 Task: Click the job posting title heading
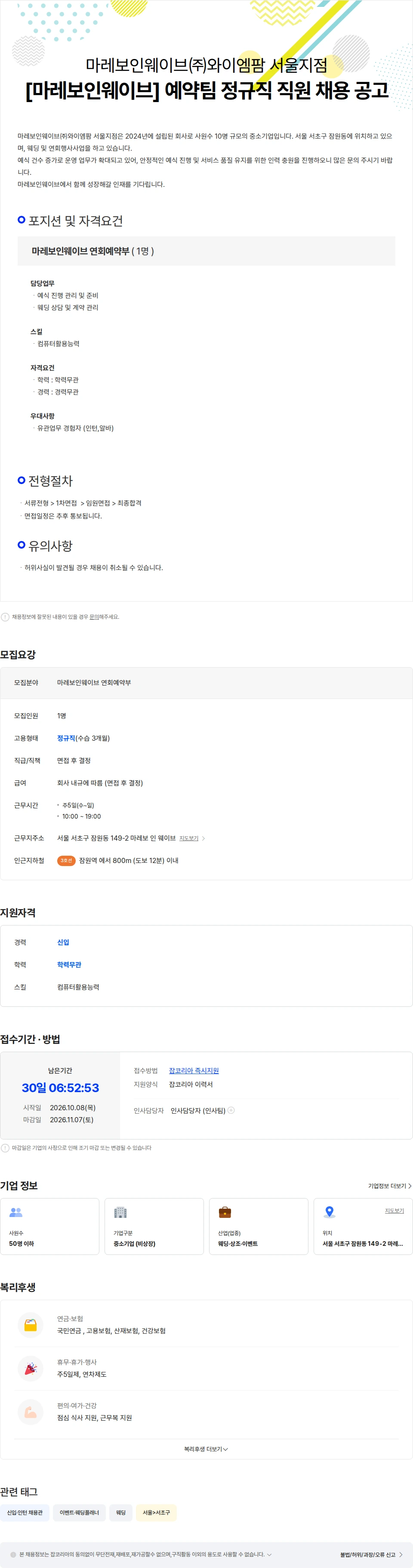207,90
